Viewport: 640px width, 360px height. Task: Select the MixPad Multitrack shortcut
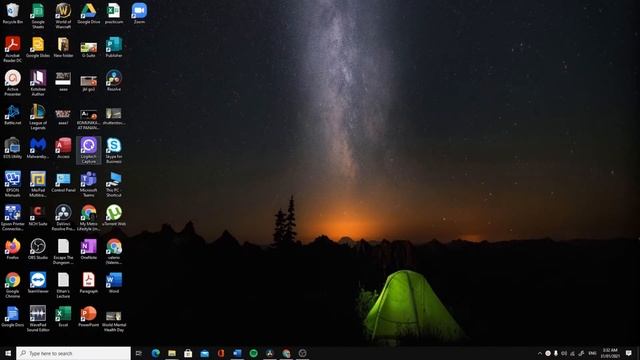pyautogui.click(x=38, y=184)
